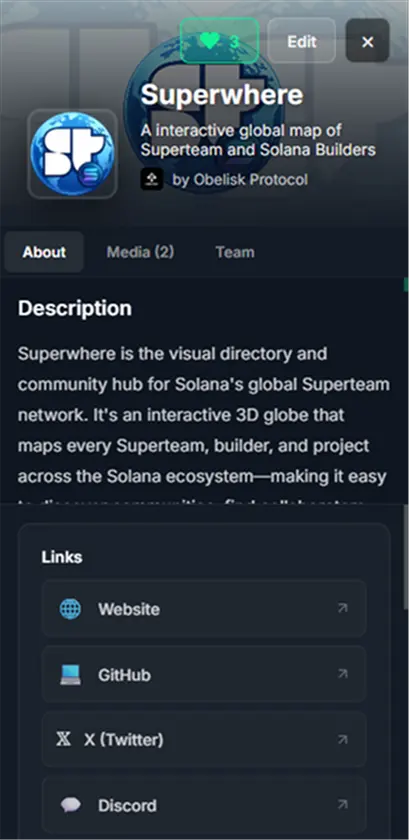
Task: Click the external arrow on GitHub row
Action: (x=342, y=674)
